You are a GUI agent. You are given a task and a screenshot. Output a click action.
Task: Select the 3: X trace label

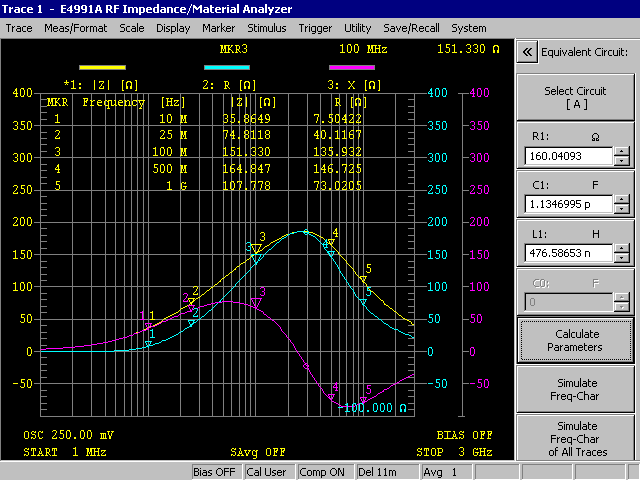[x=354, y=85]
